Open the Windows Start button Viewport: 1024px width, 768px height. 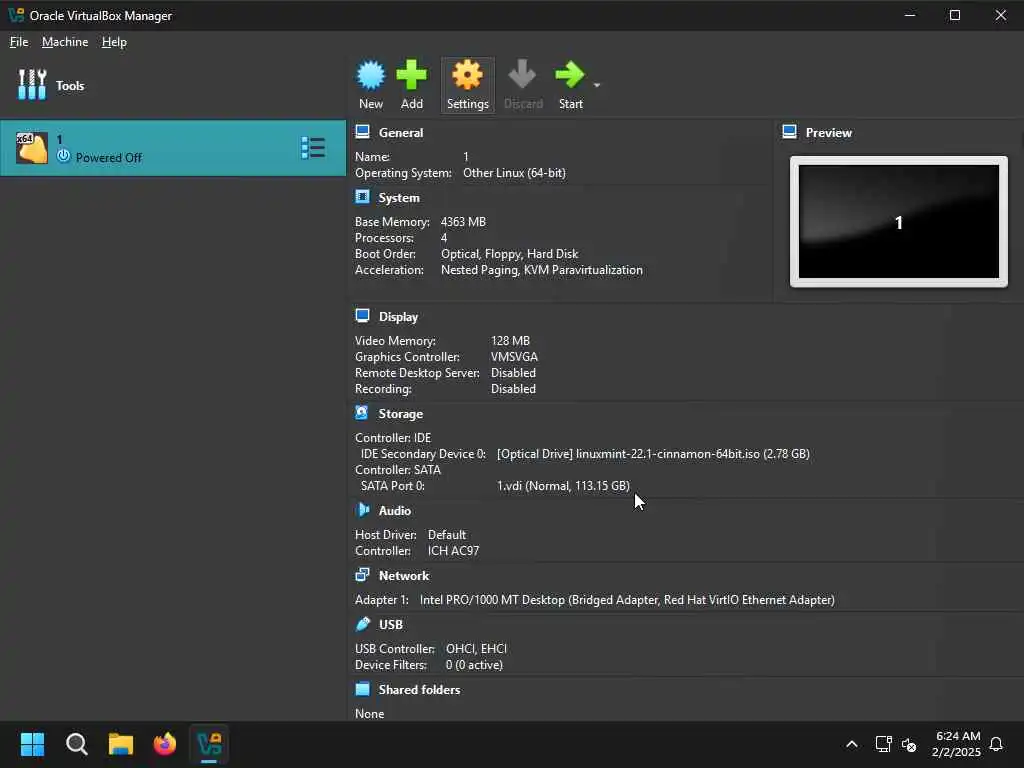[32, 744]
